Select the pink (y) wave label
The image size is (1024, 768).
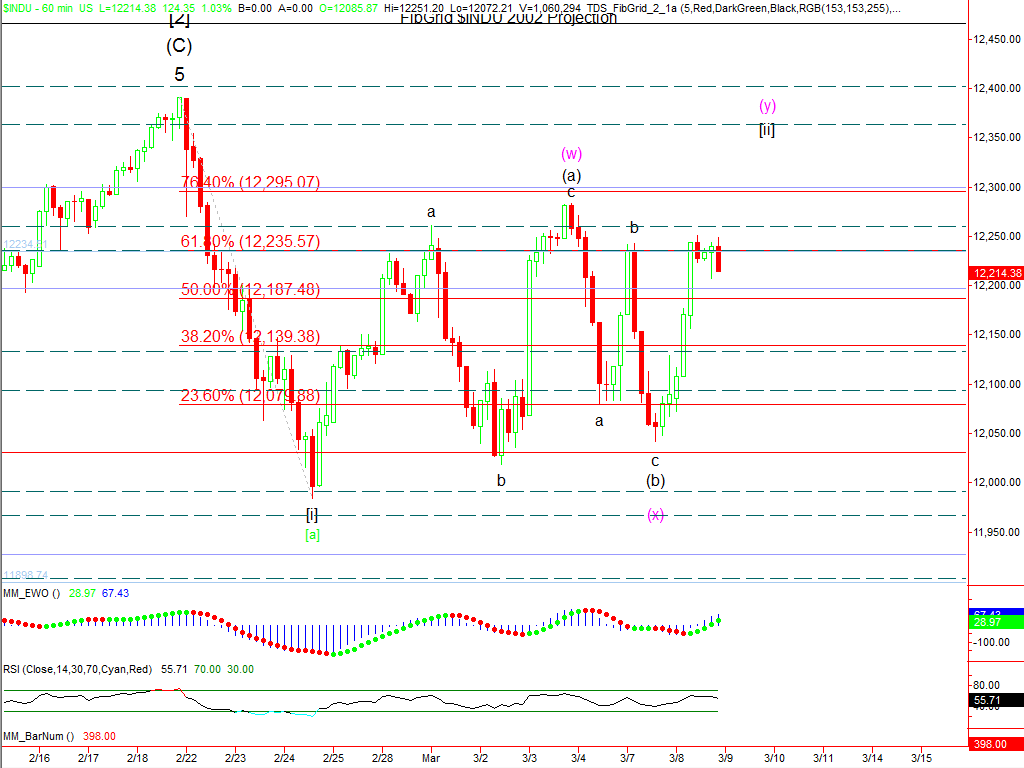(x=767, y=106)
